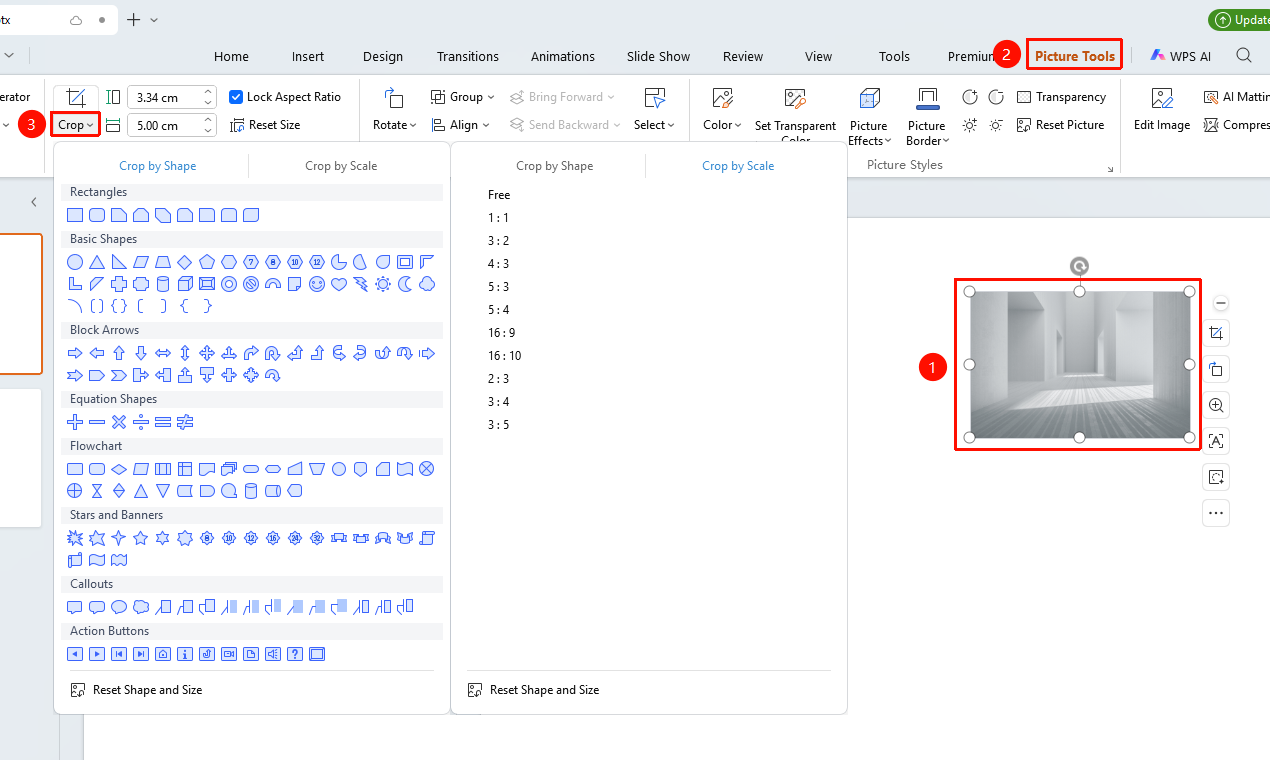Switch to the Insert ribbon tab
The width and height of the screenshot is (1270, 760).
point(308,56)
